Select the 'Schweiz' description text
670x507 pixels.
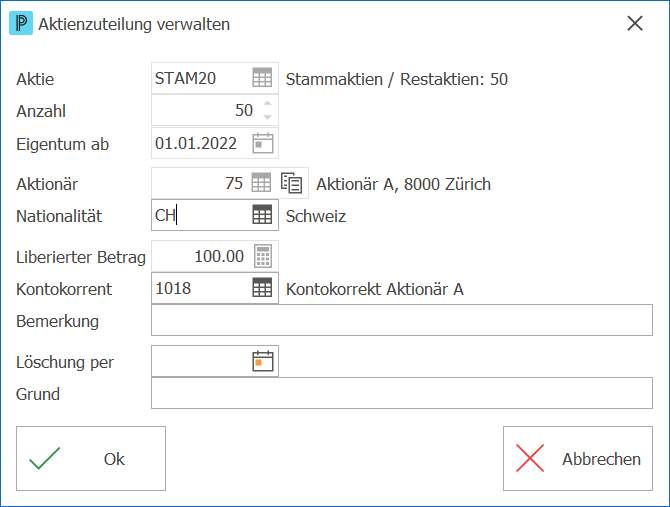point(316,216)
